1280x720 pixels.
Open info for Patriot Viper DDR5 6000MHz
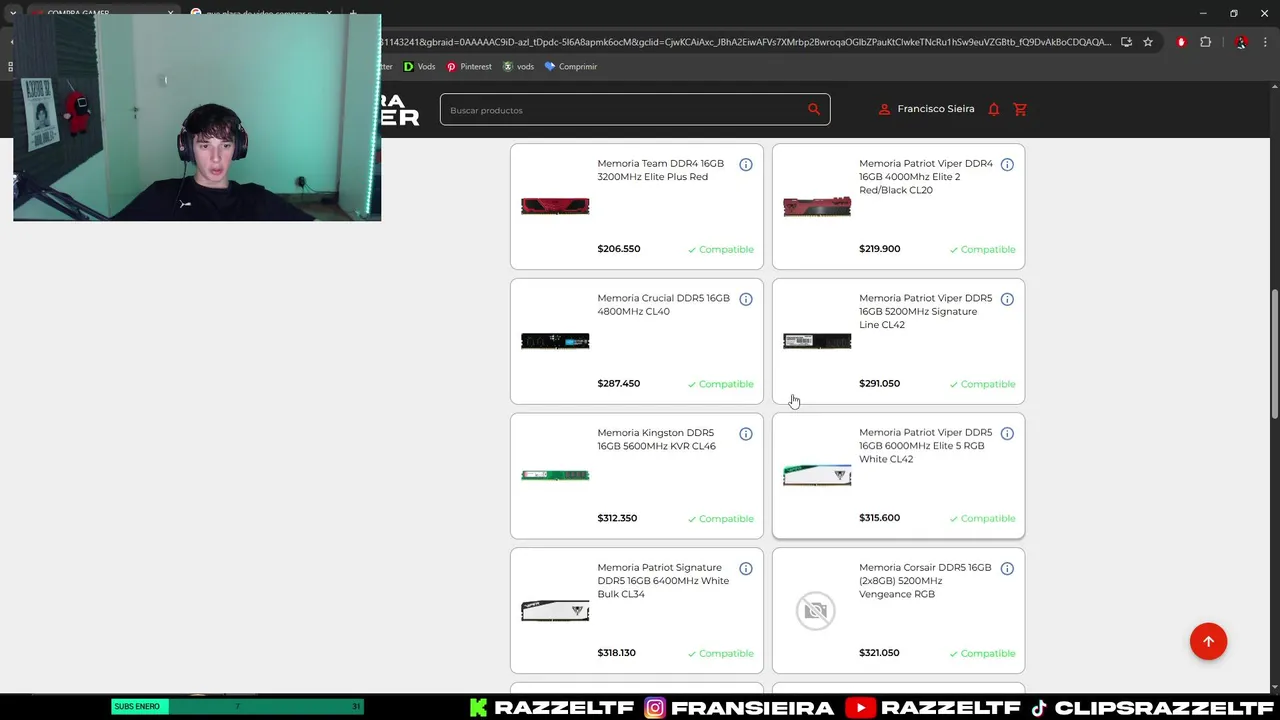[x=1007, y=434]
